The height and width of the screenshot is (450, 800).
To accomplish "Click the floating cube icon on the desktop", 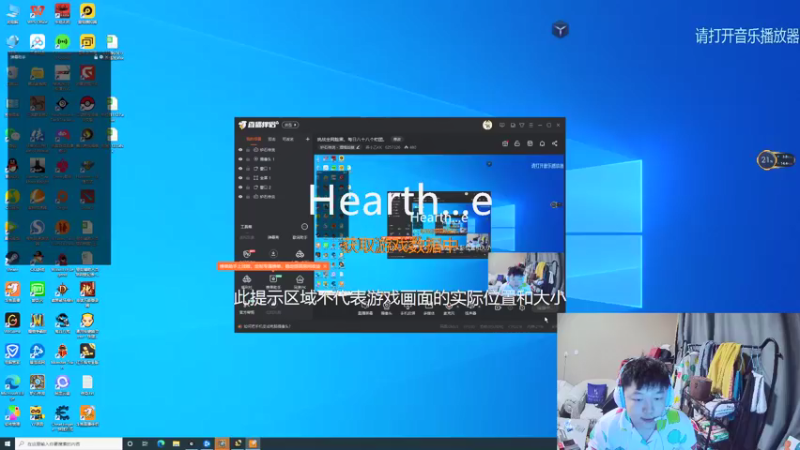I will coord(560,30).
